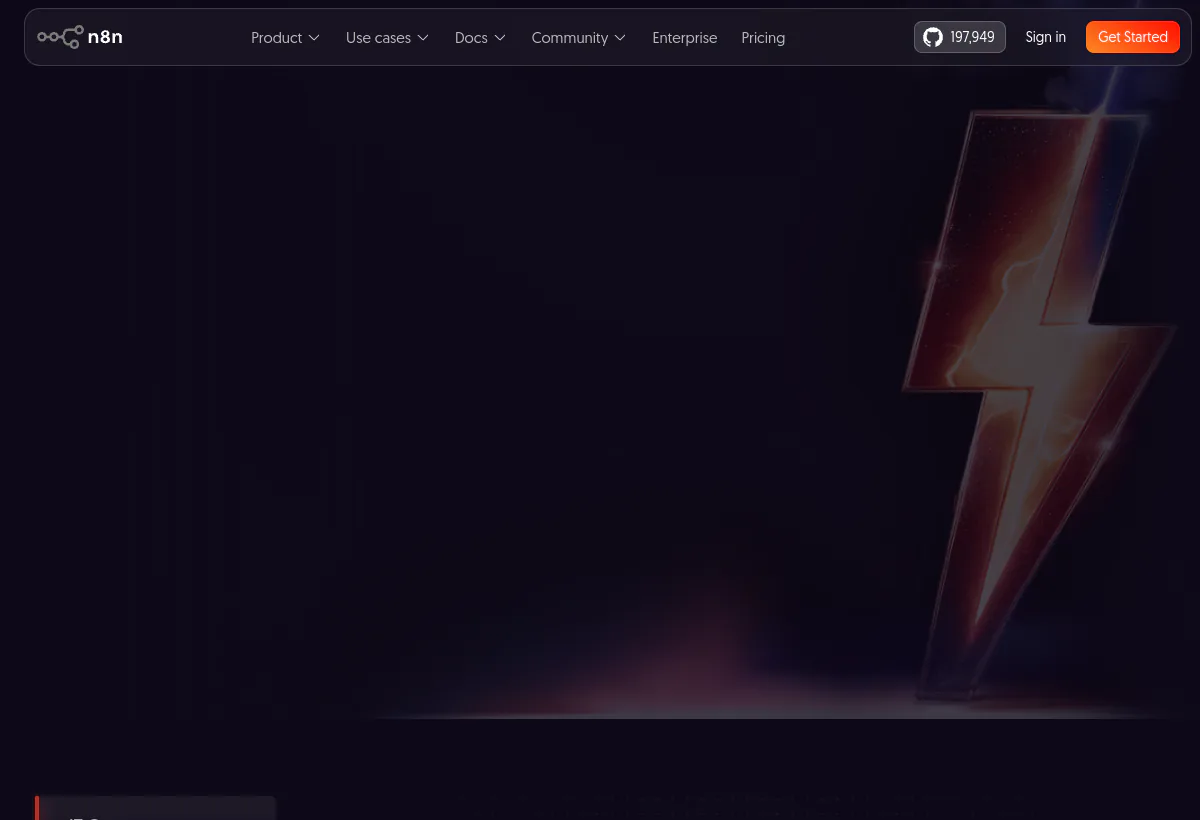
Task: Click the n8n logo icon
Action: click(60, 37)
